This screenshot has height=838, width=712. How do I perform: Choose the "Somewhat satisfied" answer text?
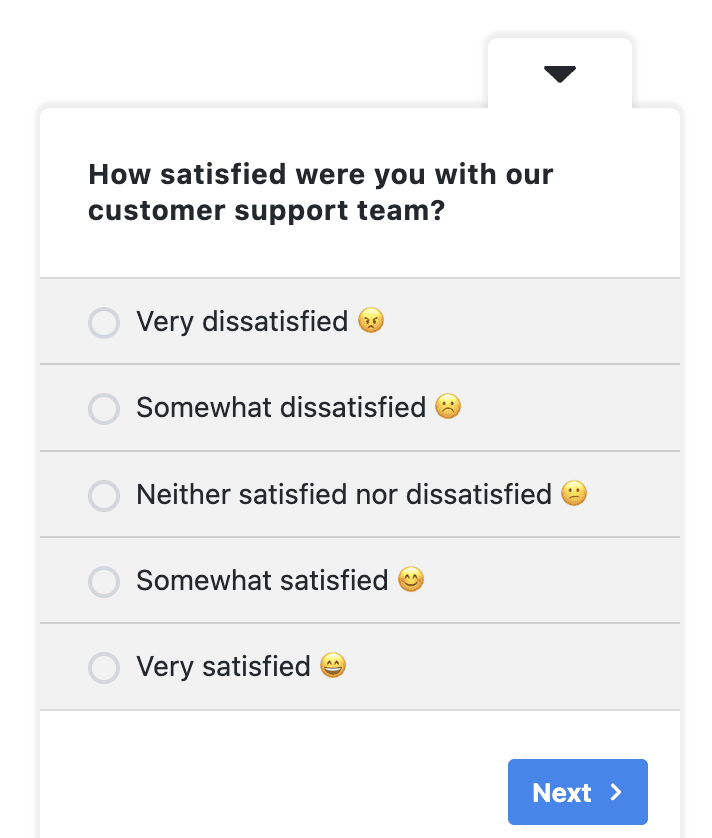coord(262,580)
